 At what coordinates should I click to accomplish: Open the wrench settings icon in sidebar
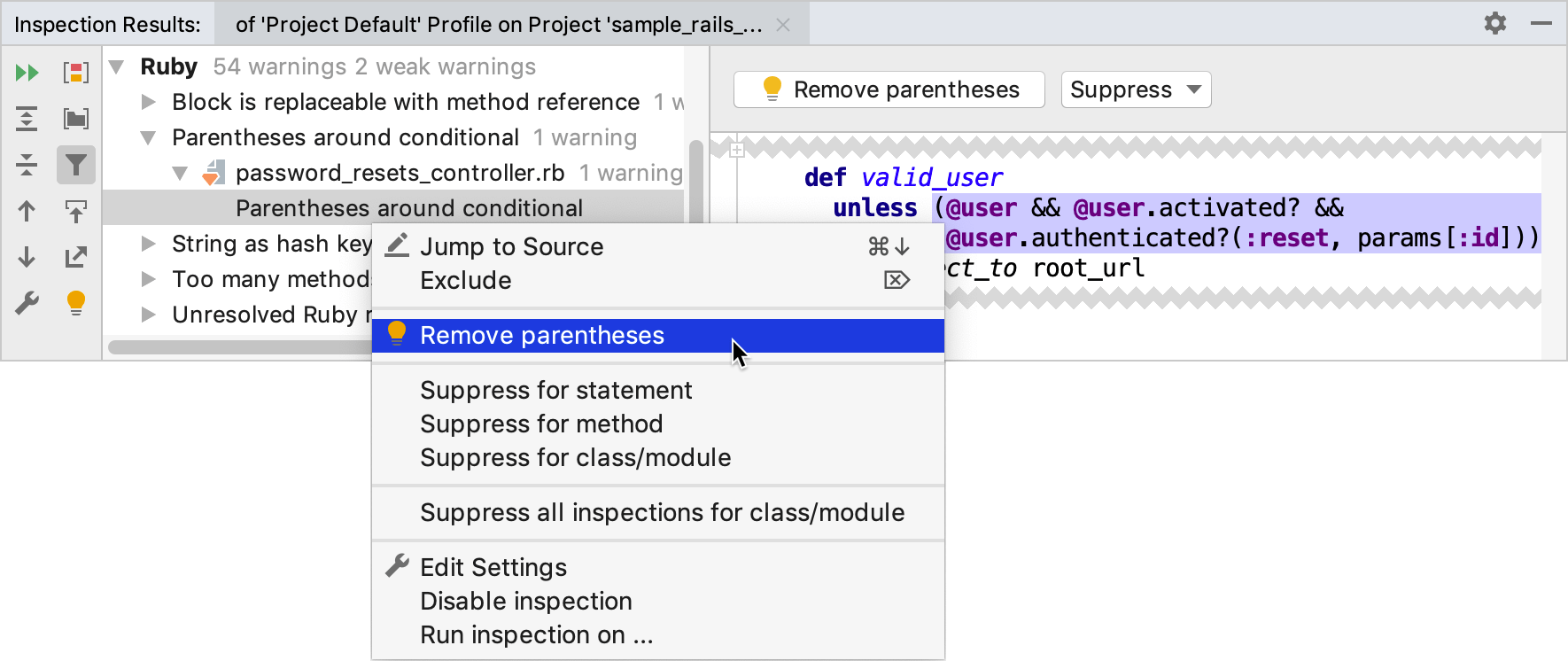click(27, 303)
